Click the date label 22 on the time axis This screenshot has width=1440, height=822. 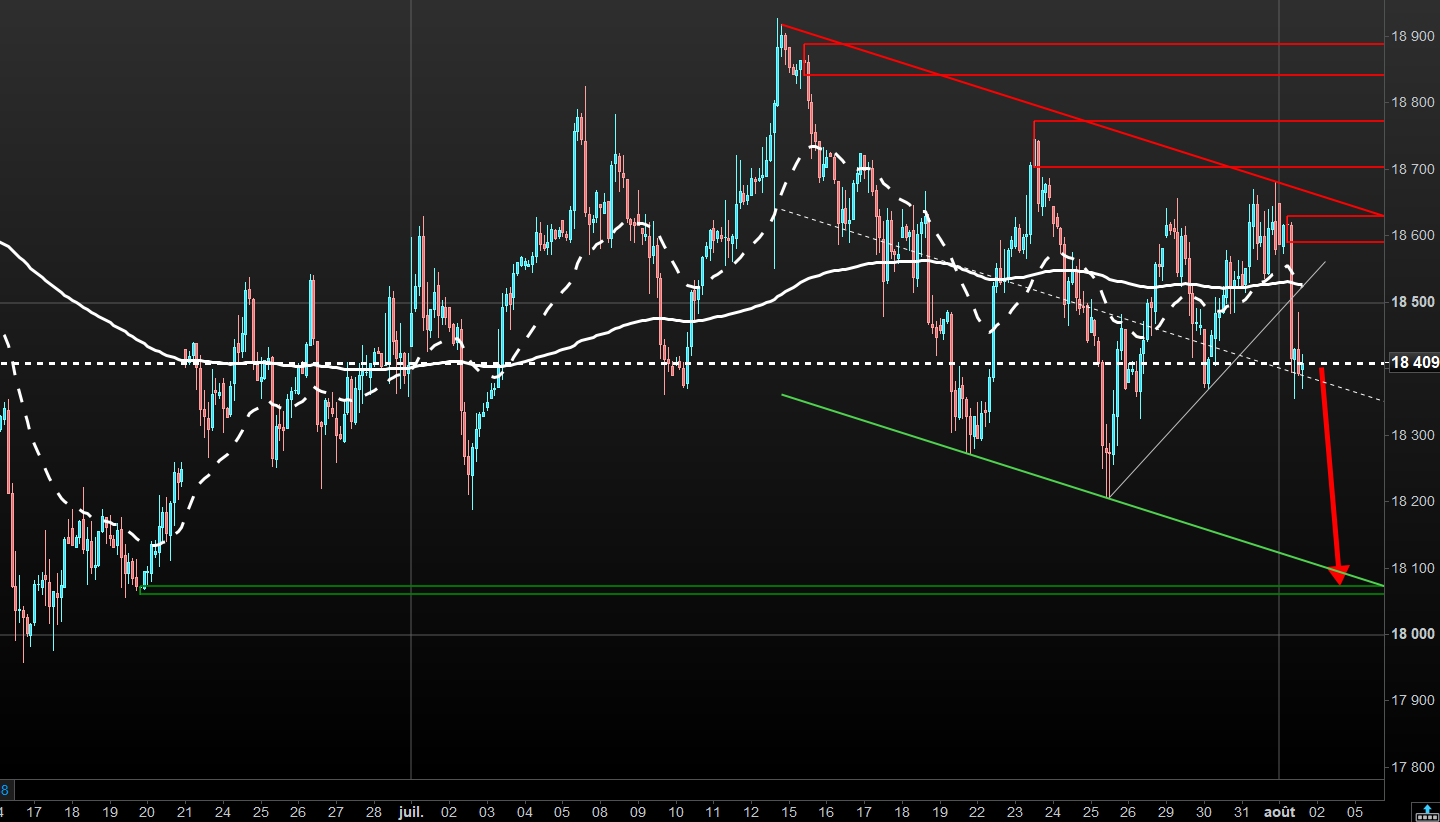tap(977, 811)
